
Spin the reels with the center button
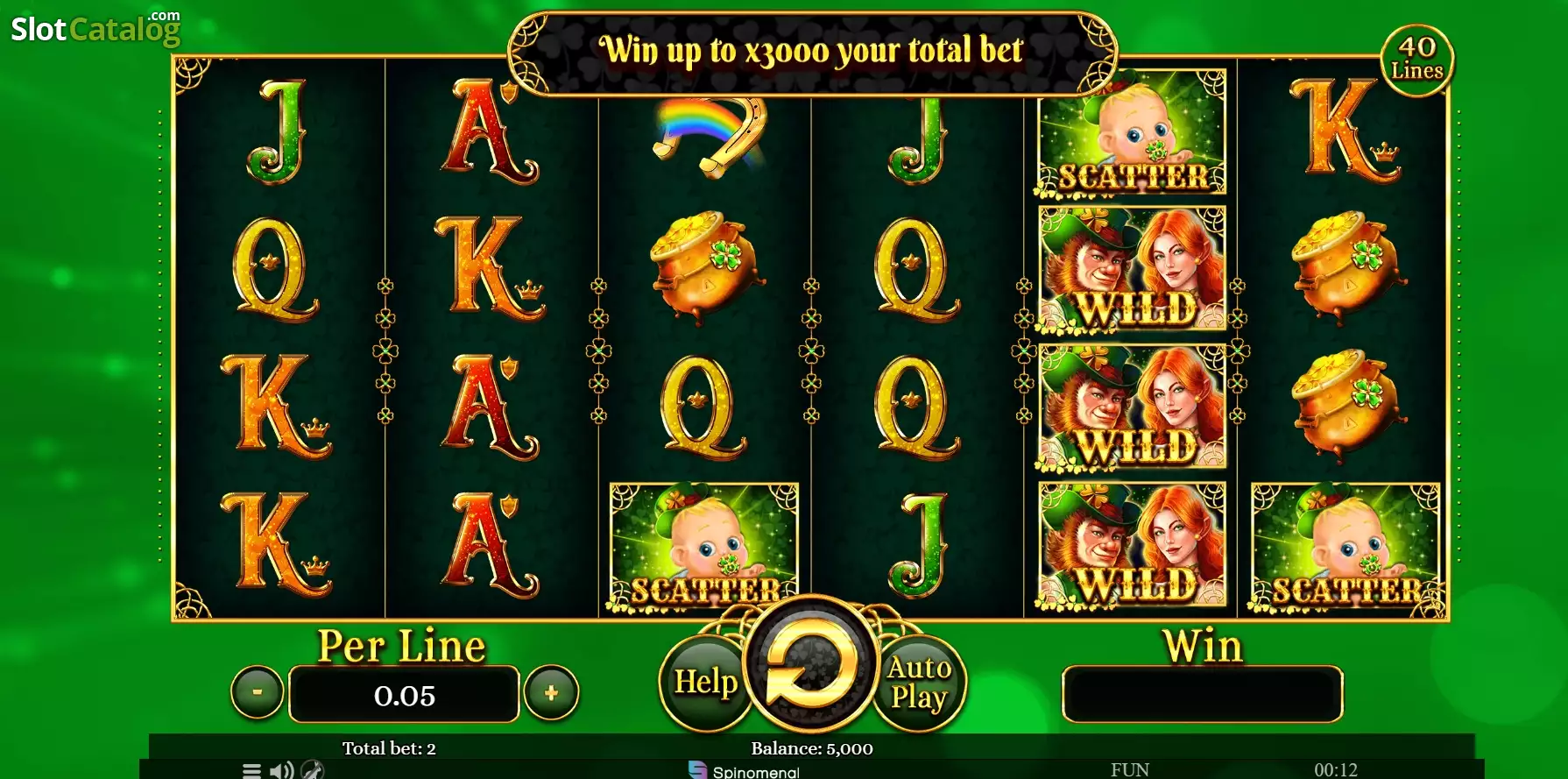(x=811, y=665)
